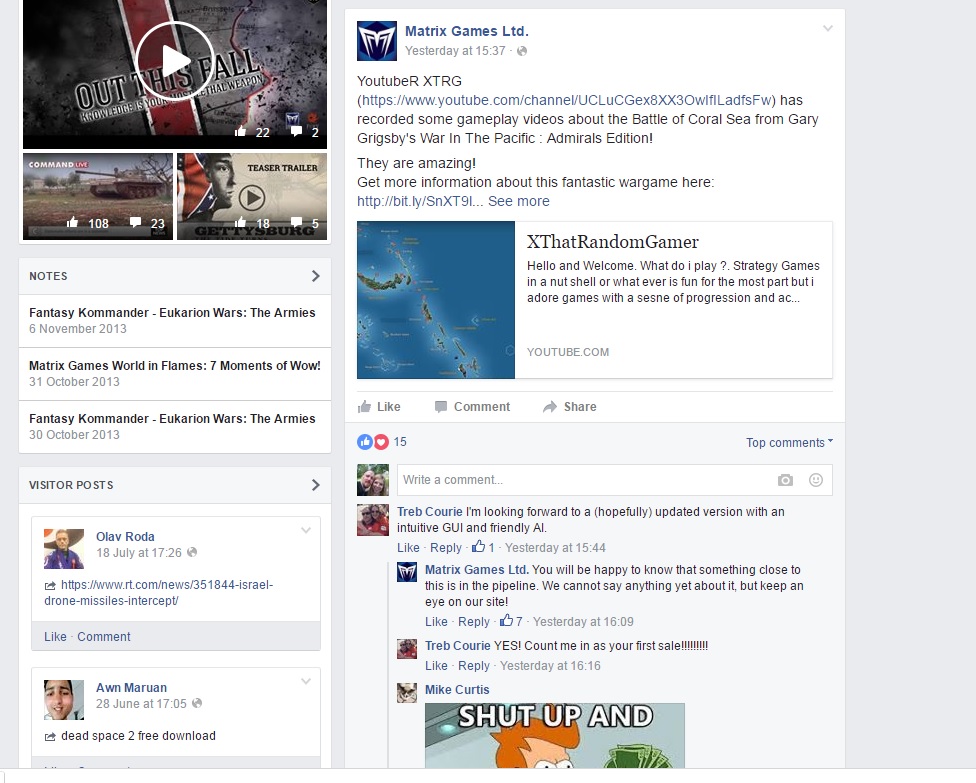Click Mike Curtis's cat avatar
976x783 pixels.
pos(407,693)
